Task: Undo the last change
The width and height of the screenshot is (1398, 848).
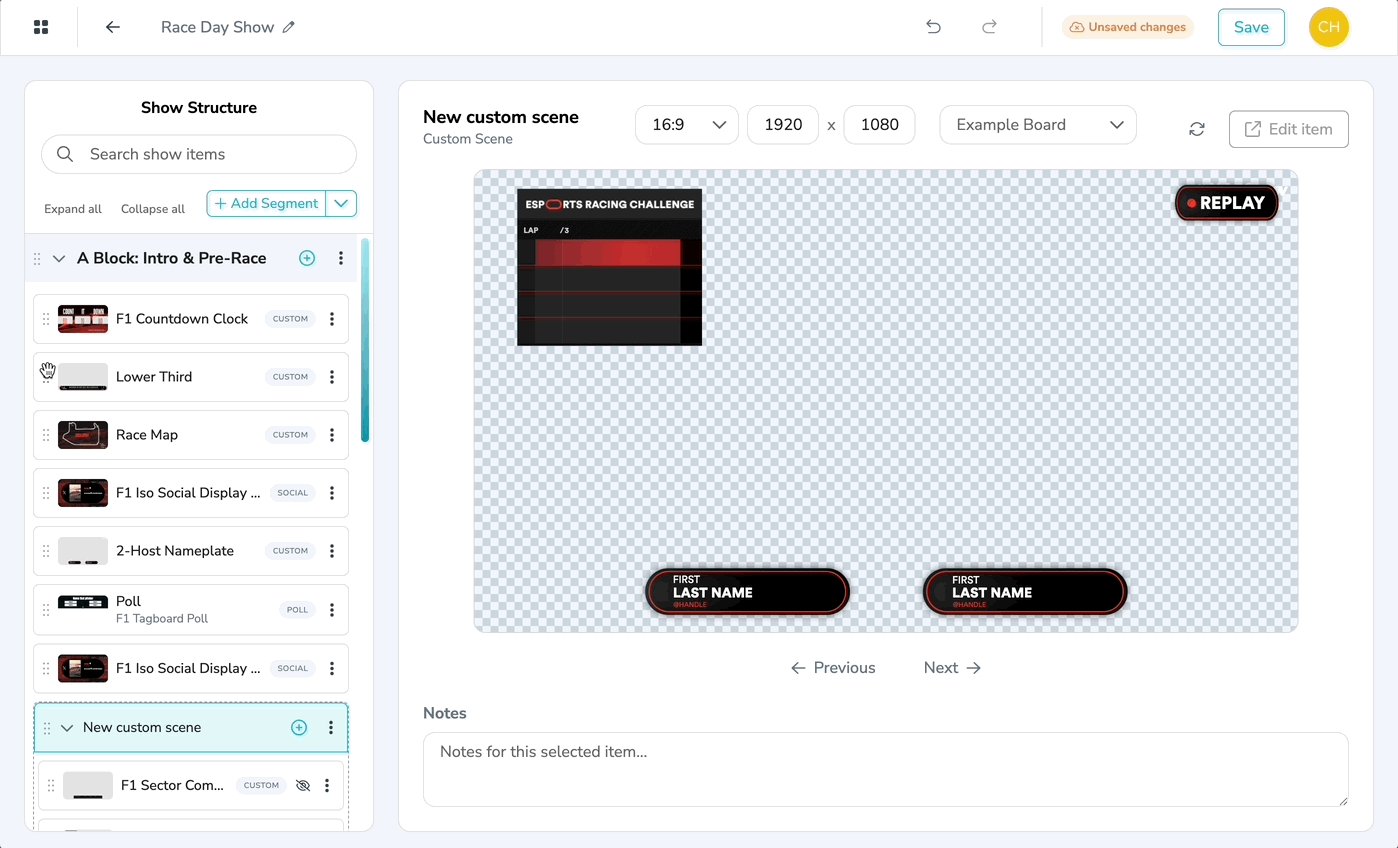Action: tap(933, 27)
